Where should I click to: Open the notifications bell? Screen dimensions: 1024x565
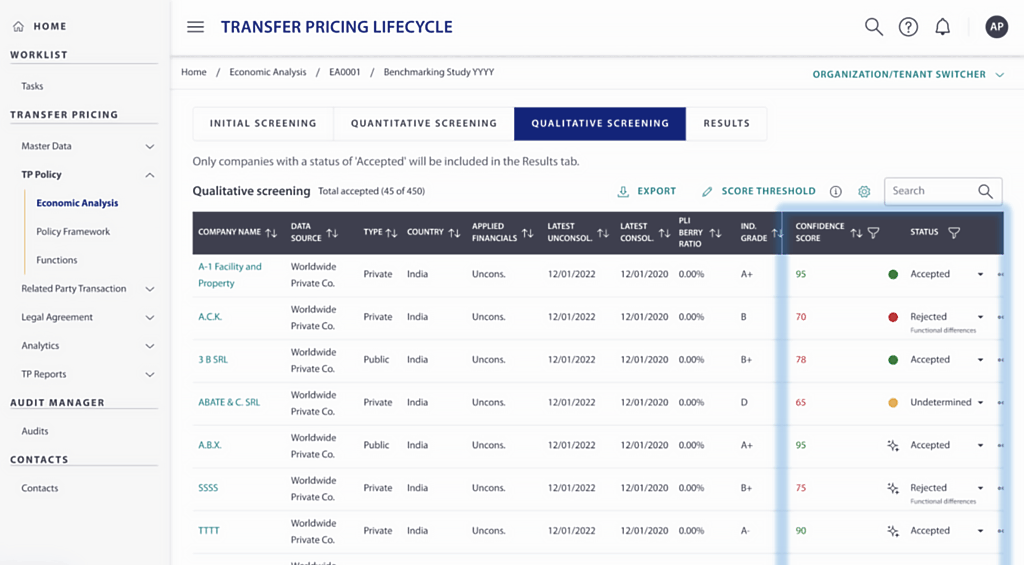[942, 27]
